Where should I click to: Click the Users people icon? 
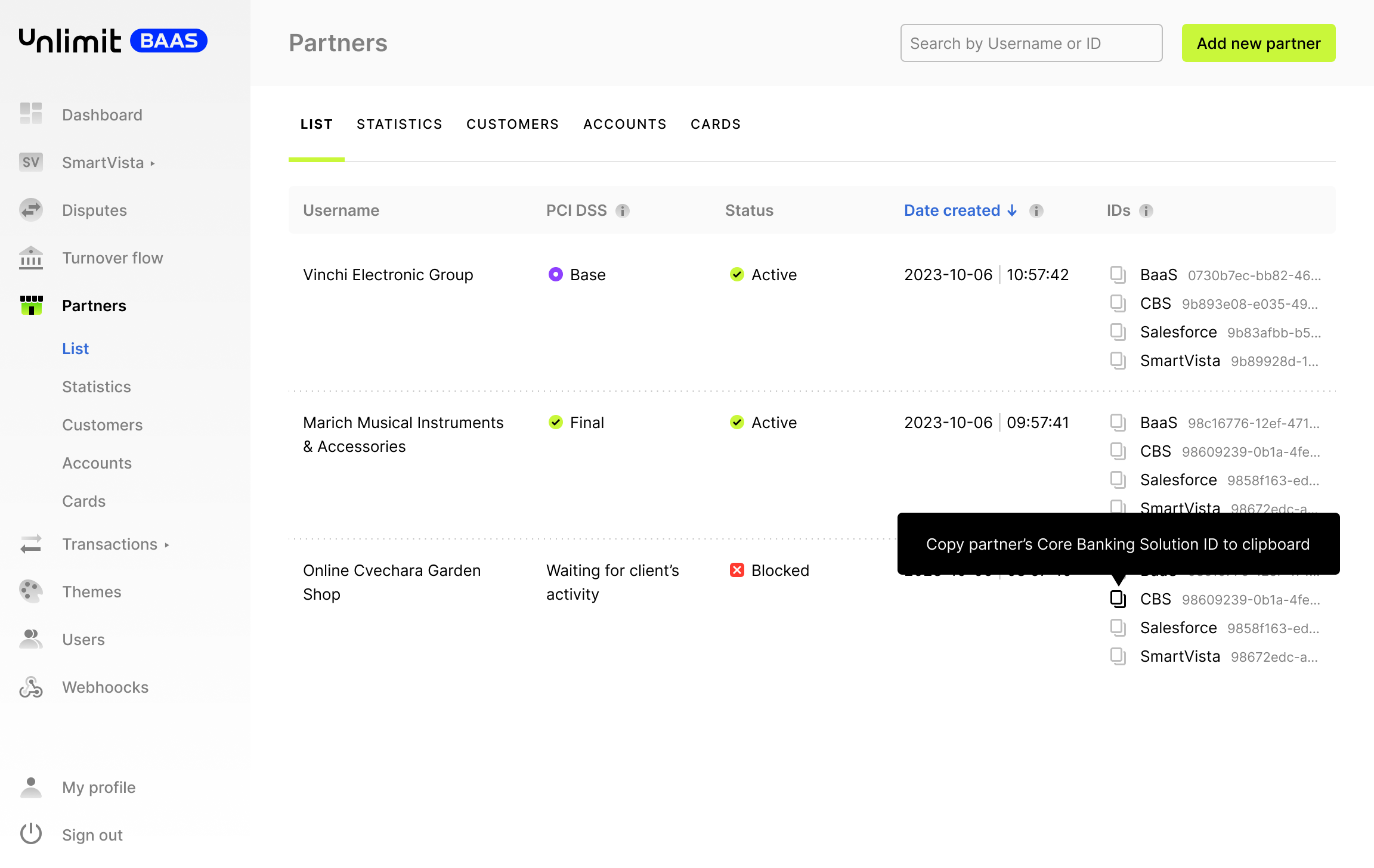tap(31, 638)
